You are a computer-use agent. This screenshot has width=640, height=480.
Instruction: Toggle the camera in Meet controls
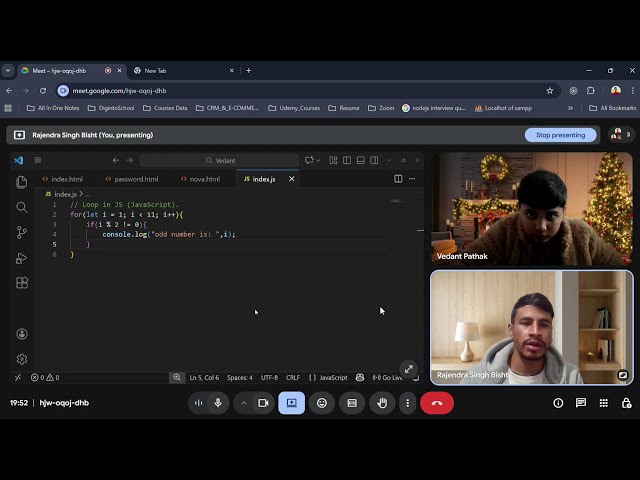[263, 403]
